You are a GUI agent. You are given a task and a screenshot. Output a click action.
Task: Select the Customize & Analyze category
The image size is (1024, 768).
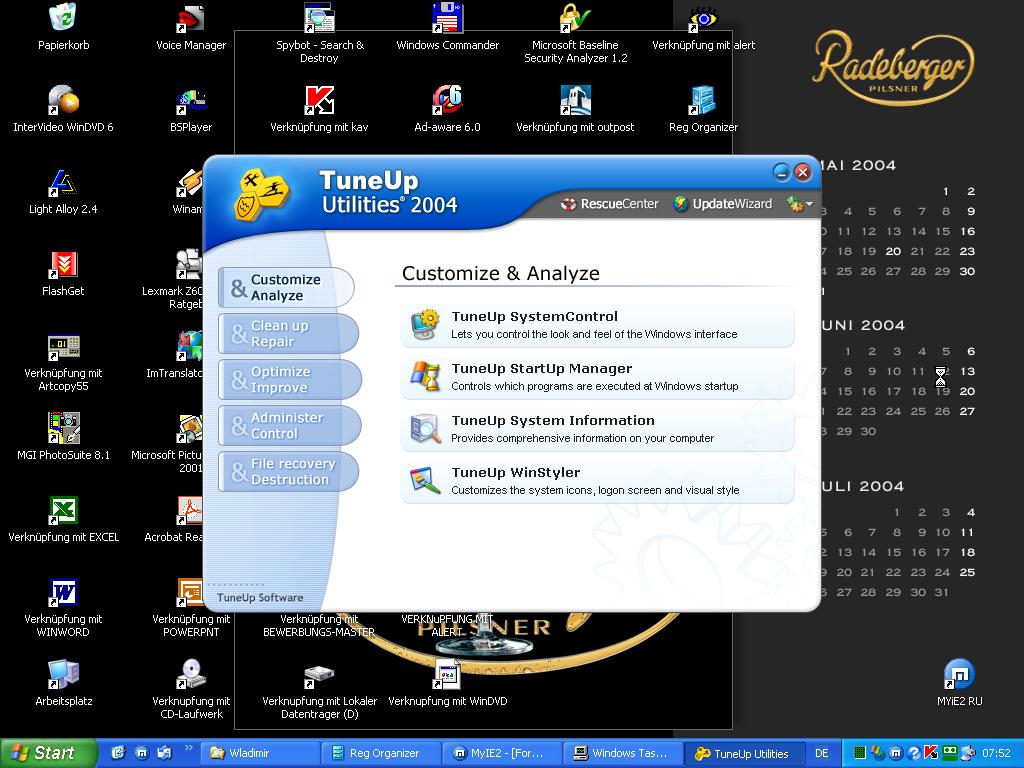pos(286,287)
